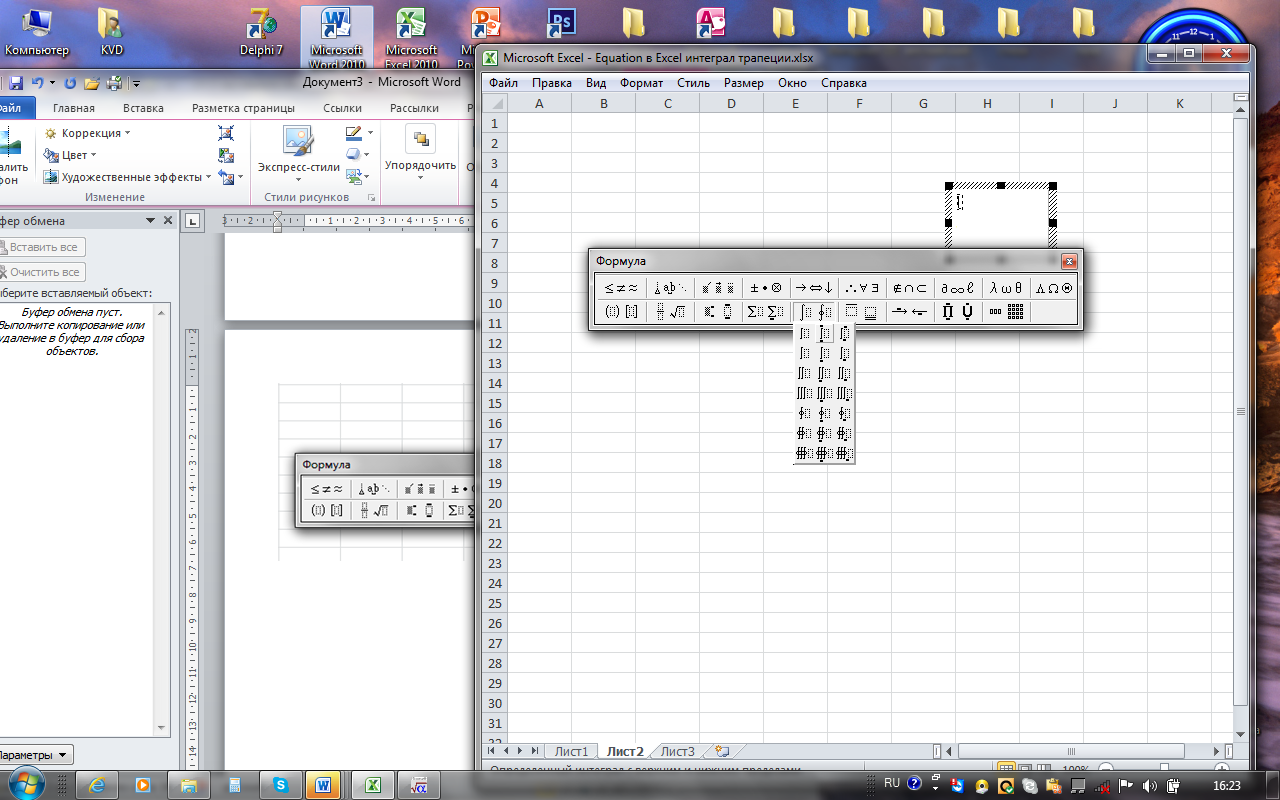Viewport: 1280px width, 800px height.
Task: Open logical symbols (∴∀∃) palette in Excel Формула toolbar
Action: click(862, 288)
